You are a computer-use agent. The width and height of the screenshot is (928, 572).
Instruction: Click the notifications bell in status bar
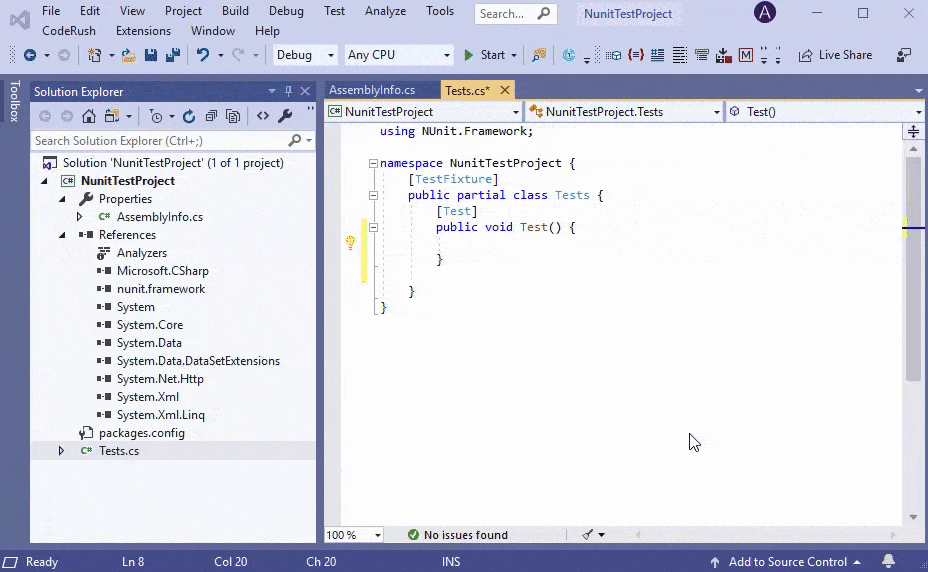point(888,561)
